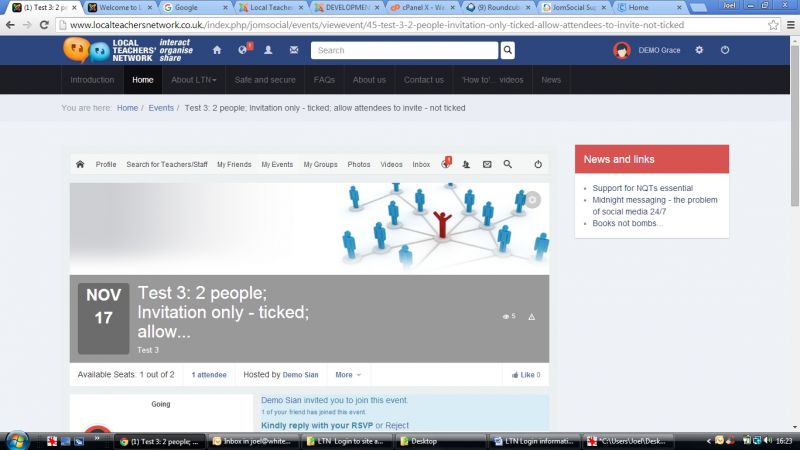Screen dimensions: 800x450
Task: Click the cover photo edit circle on the banner
Action: click(533, 199)
